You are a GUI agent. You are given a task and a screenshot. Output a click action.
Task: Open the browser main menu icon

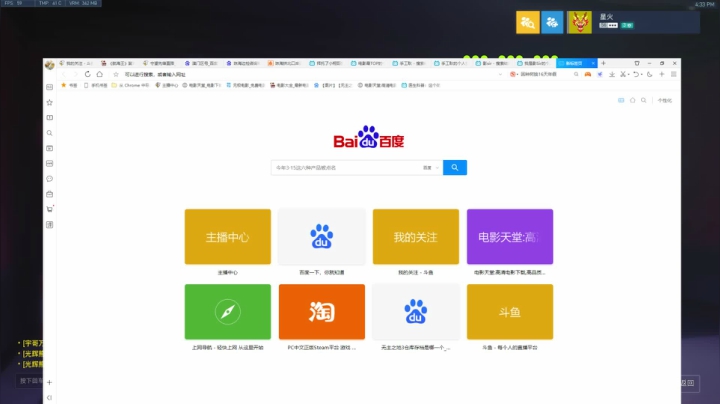click(674, 74)
